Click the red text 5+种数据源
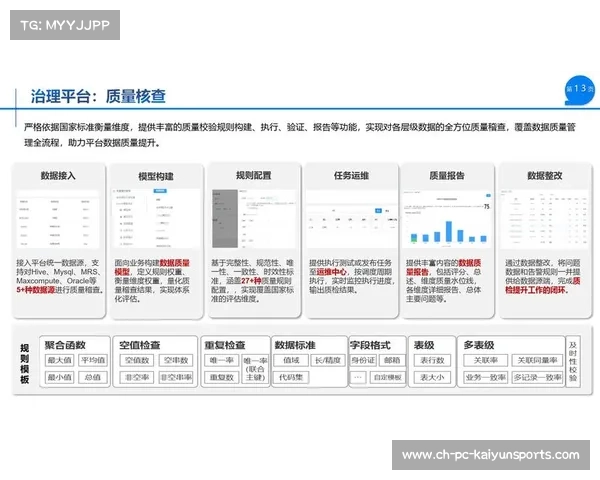 point(36,290)
